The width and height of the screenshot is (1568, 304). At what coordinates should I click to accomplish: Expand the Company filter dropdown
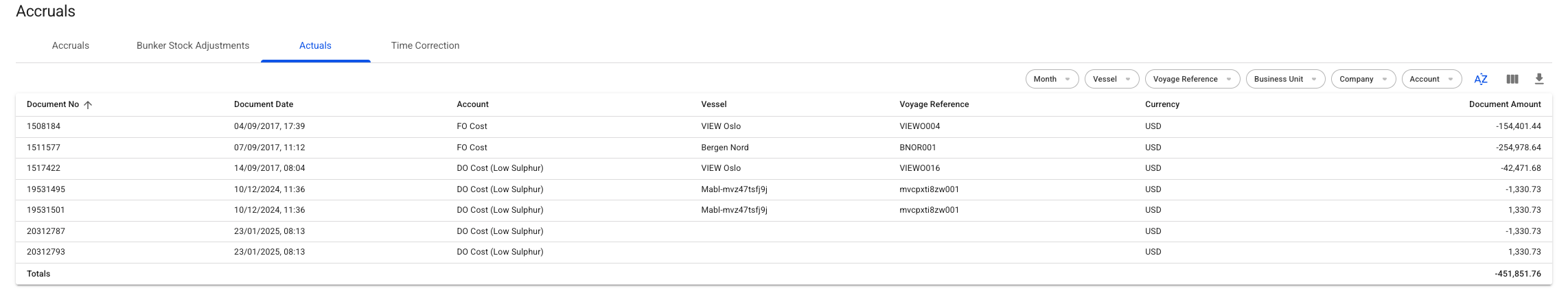coord(1363,79)
